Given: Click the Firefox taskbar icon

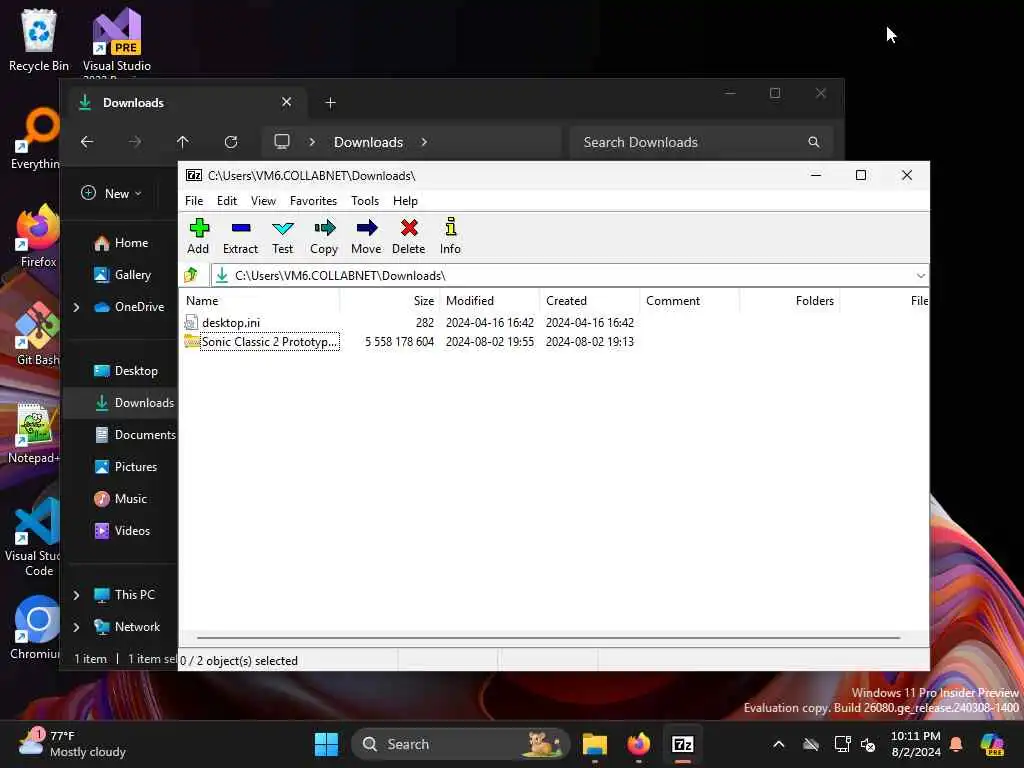Looking at the screenshot, I should coord(639,744).
